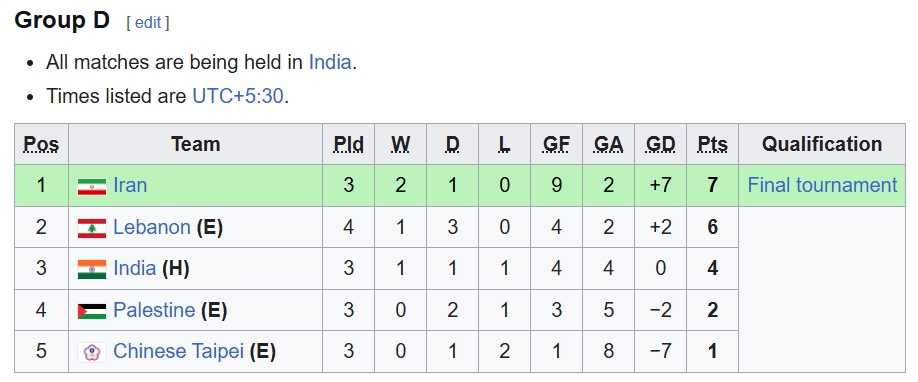Open the India team link in table
Viewport: 918px width, 382px height.
click(135, 268)
